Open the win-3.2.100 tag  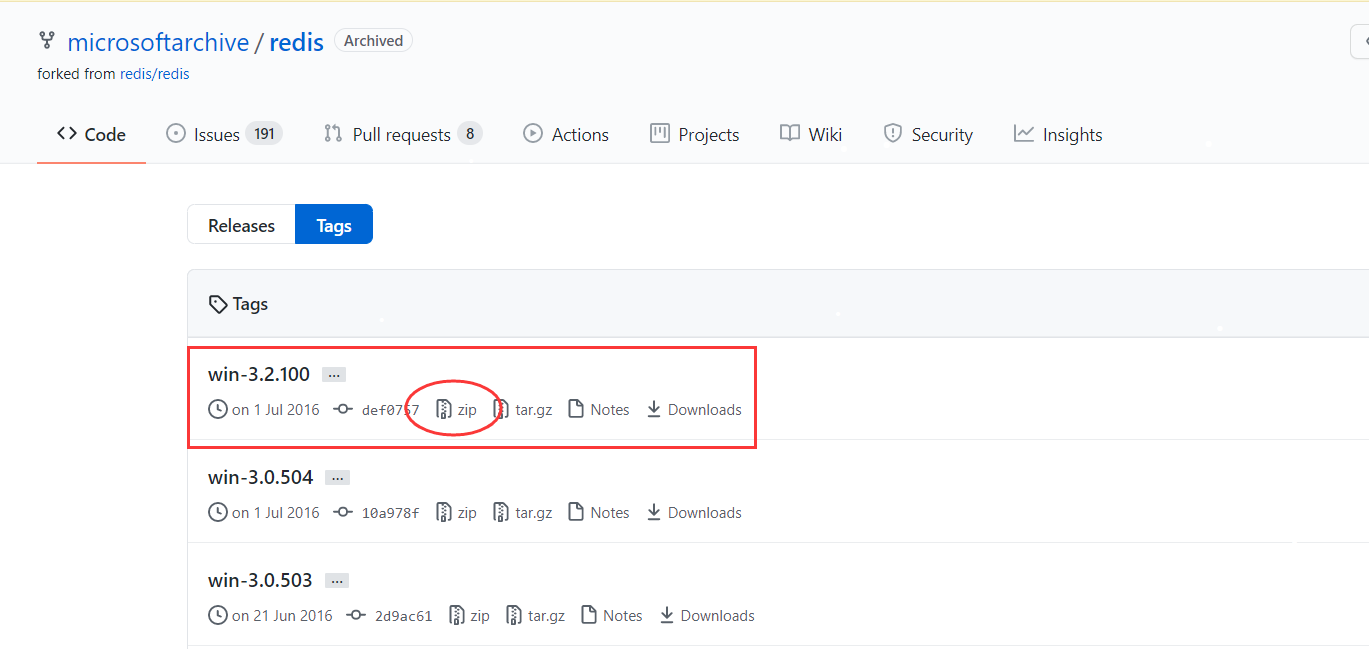click(x=259, y=375)
